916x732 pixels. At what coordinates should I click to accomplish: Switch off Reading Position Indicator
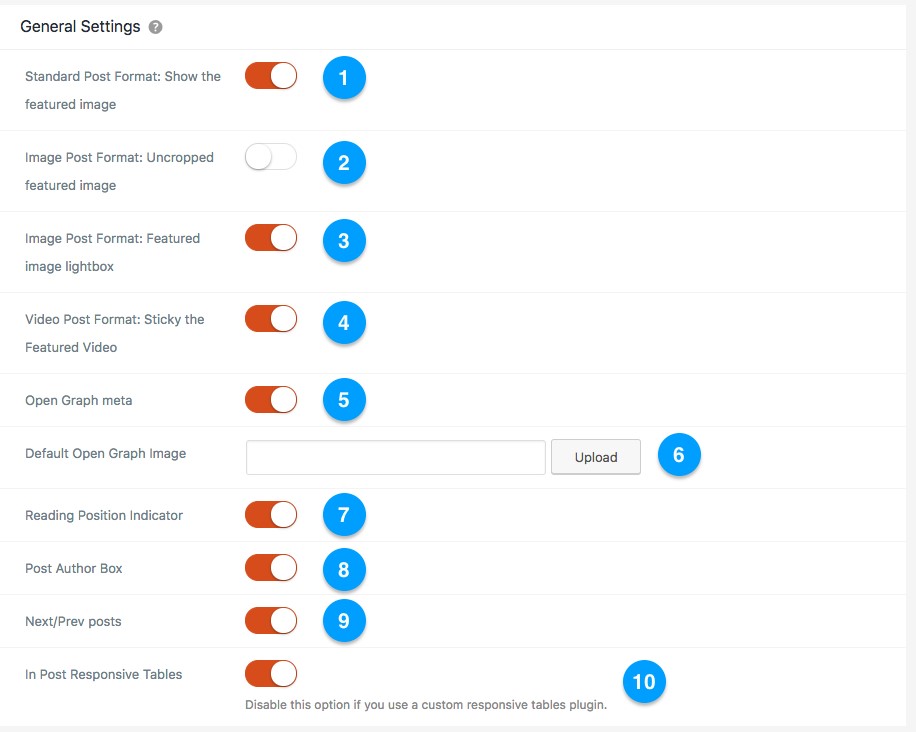271,515
